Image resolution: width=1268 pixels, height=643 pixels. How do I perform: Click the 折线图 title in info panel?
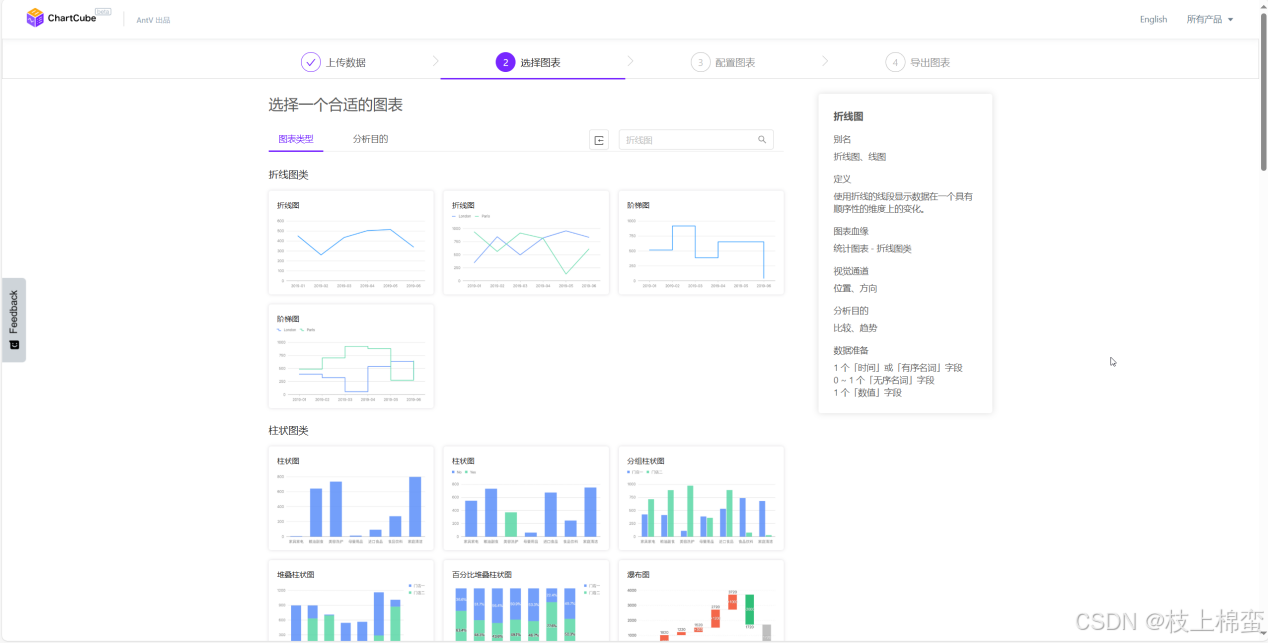coord(848,117)
